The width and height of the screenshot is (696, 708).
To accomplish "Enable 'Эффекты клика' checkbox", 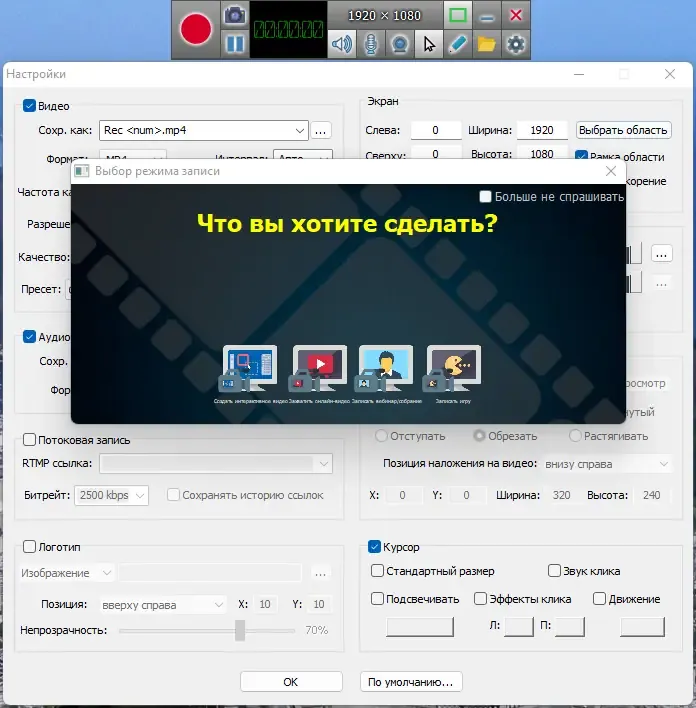I will coord(480,599).
